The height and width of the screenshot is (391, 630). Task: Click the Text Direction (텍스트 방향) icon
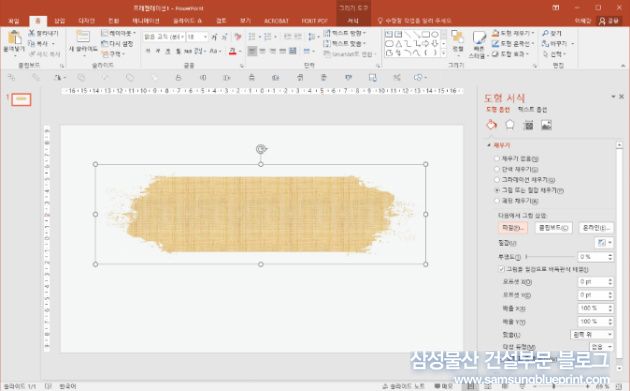pos(327,33)
